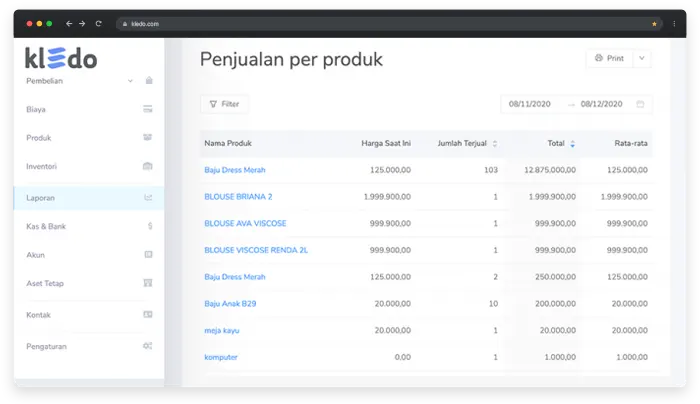The width and height of the screenshot is (700, 404).
Task: Click the Biaya card icon
Action: click(148, 109)
